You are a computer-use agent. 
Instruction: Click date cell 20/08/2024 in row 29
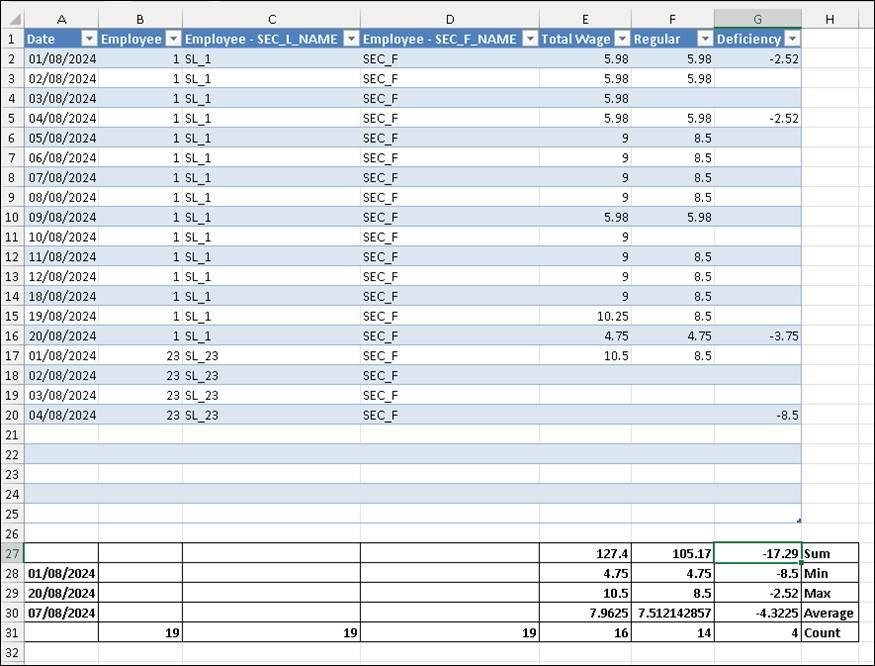(x=61, y=593)
